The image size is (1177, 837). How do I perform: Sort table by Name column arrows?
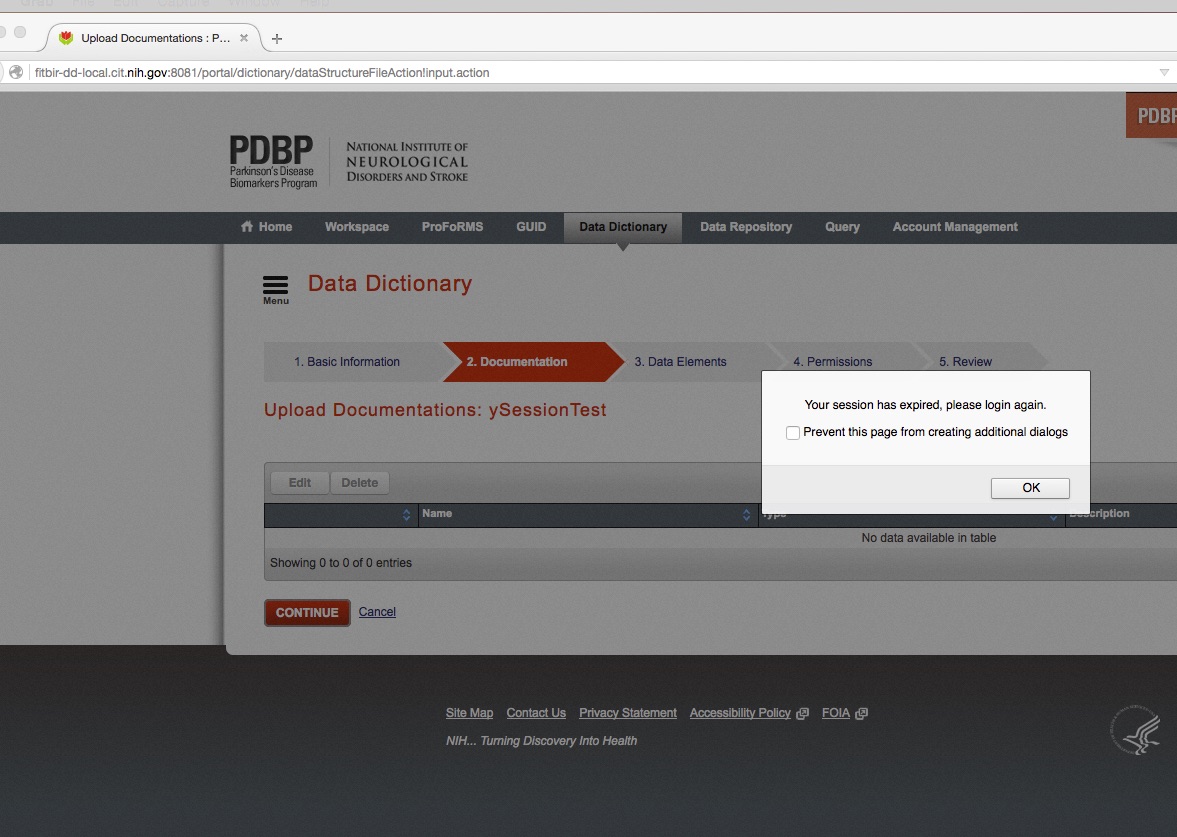pos(746,514)
